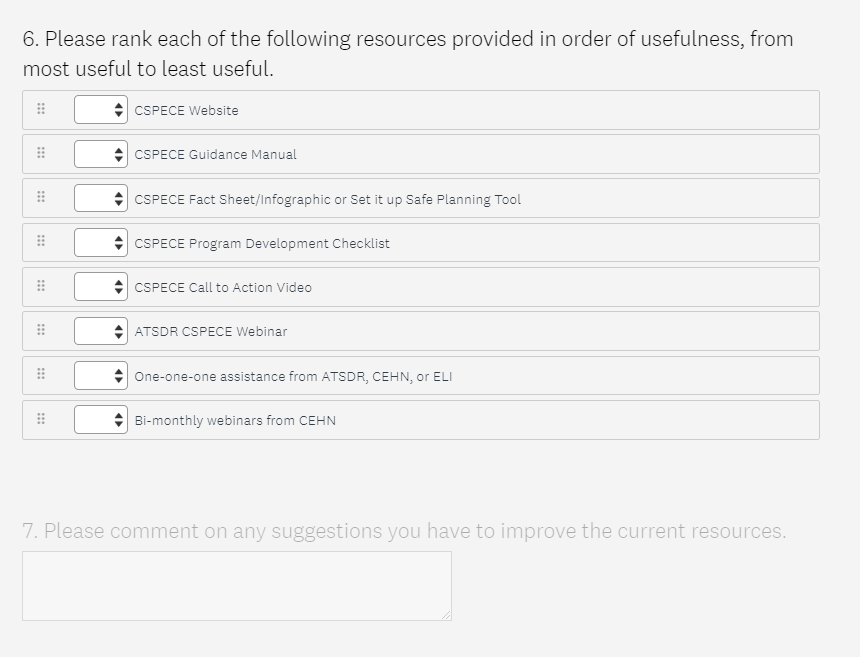This screenshot has height=657, width=860.
Task: Click the comment box resize grip corner
Action: point(446,615)
